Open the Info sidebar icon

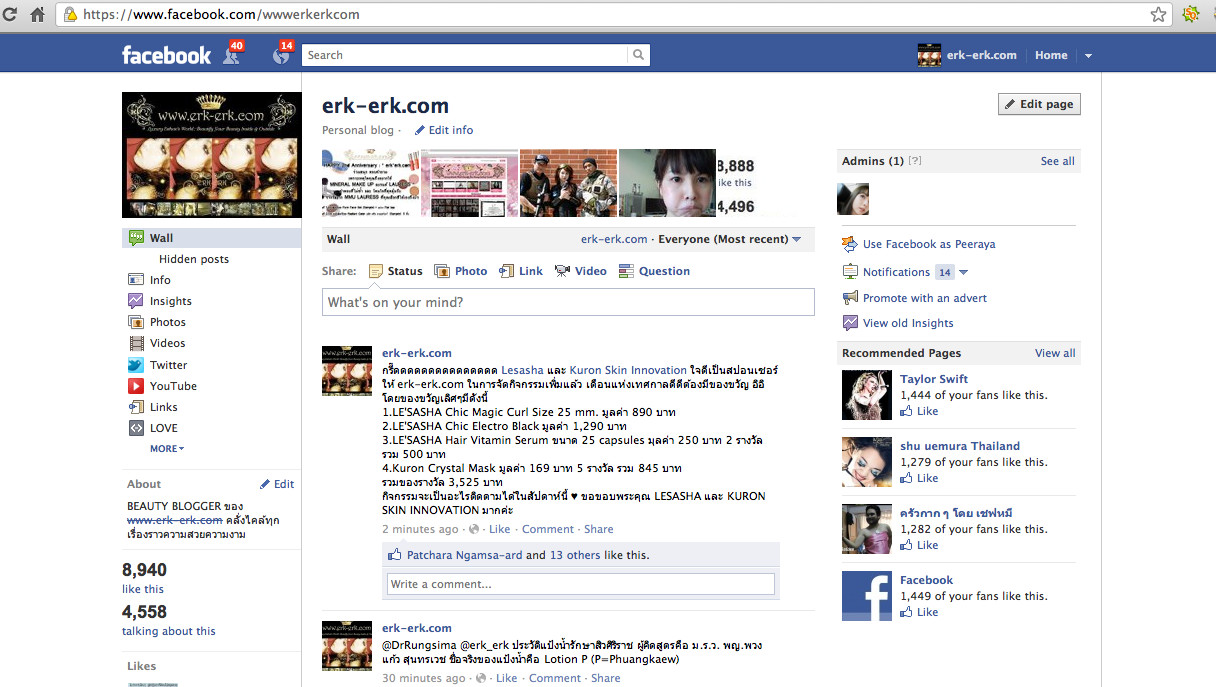[x=136, y=280]
